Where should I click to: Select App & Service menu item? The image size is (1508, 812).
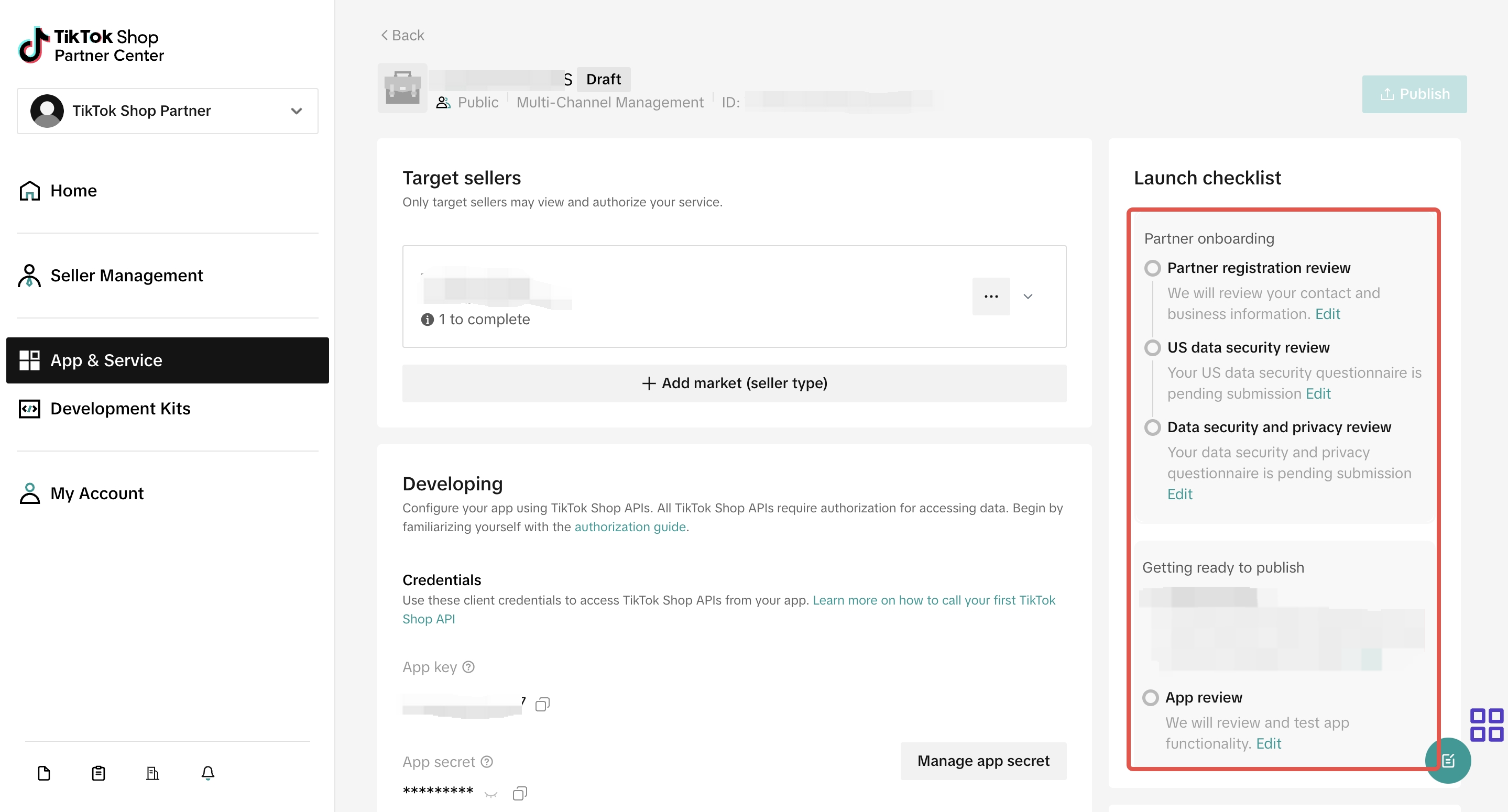click(168, 360)
